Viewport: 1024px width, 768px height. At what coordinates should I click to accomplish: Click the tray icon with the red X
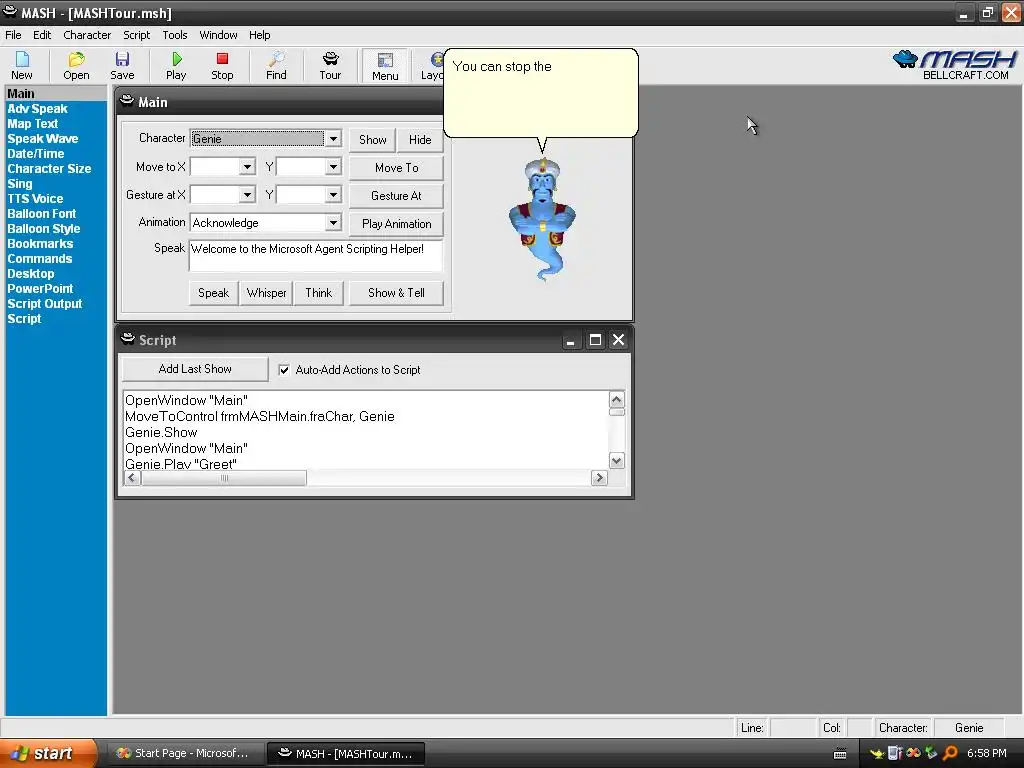click(913, 753)
